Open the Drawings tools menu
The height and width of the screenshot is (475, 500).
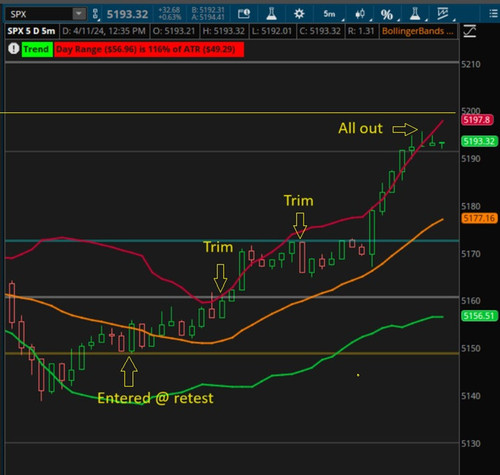click(x=444, y=14)
